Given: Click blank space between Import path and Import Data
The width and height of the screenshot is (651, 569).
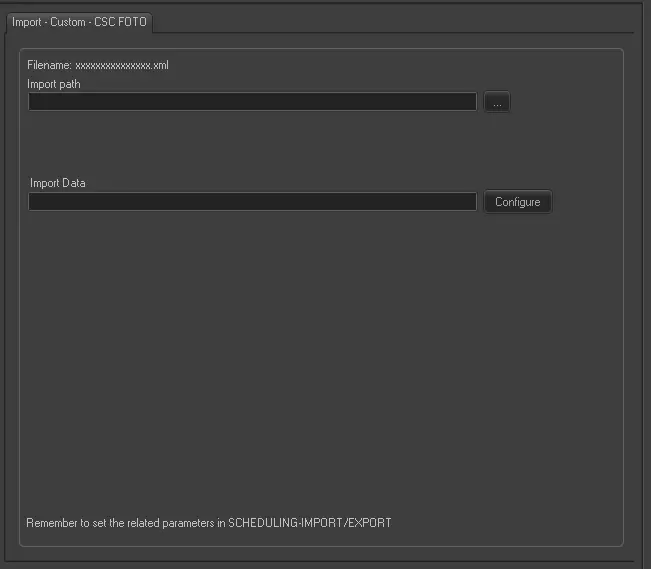Looking at the screenshot, I should click(250, 145).
